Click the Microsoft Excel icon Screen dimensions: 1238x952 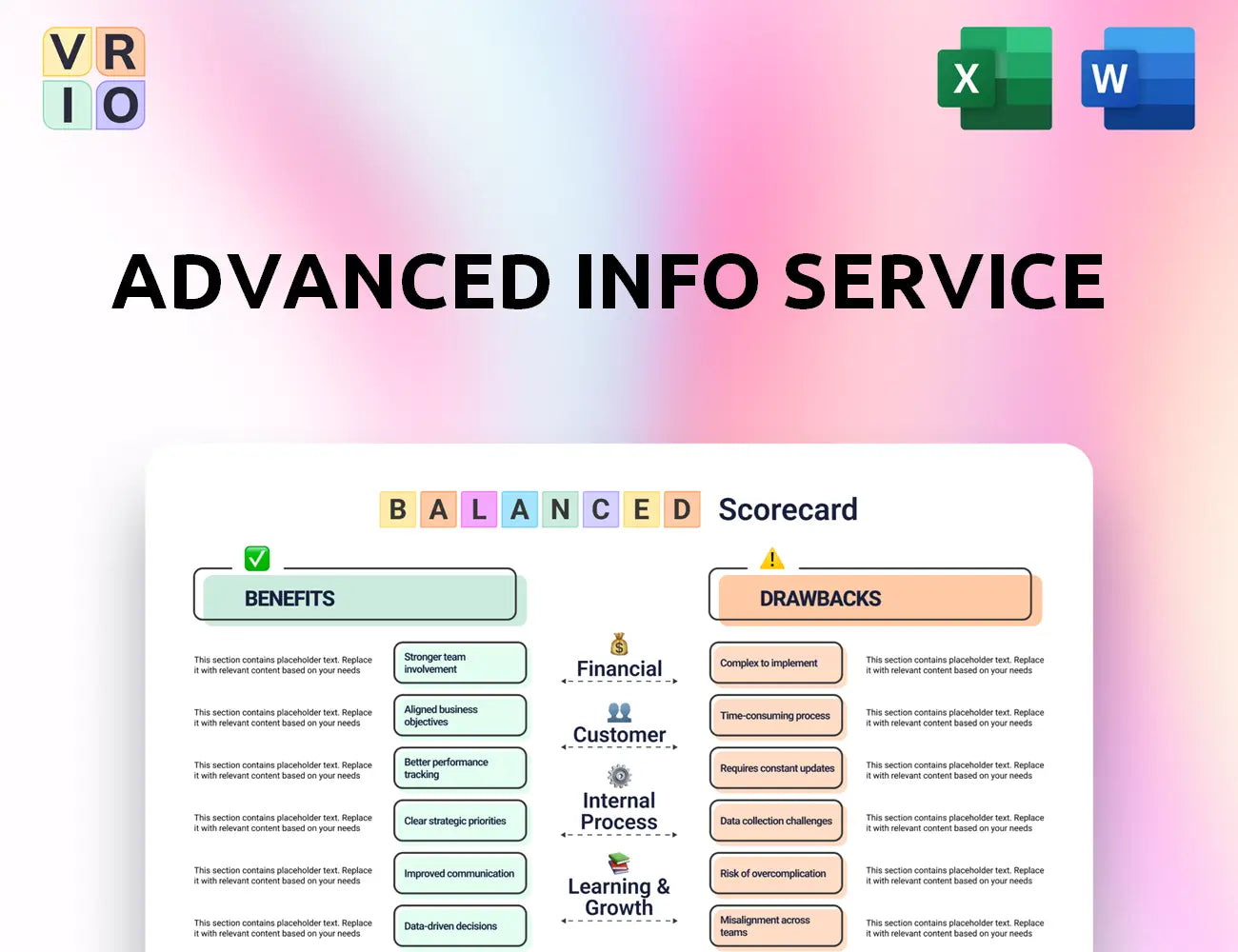[x=995, y=78]
